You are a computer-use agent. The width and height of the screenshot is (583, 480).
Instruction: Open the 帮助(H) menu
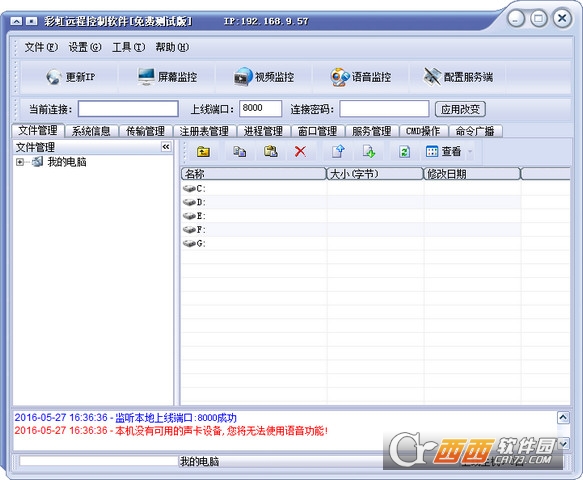coord(172,48)
